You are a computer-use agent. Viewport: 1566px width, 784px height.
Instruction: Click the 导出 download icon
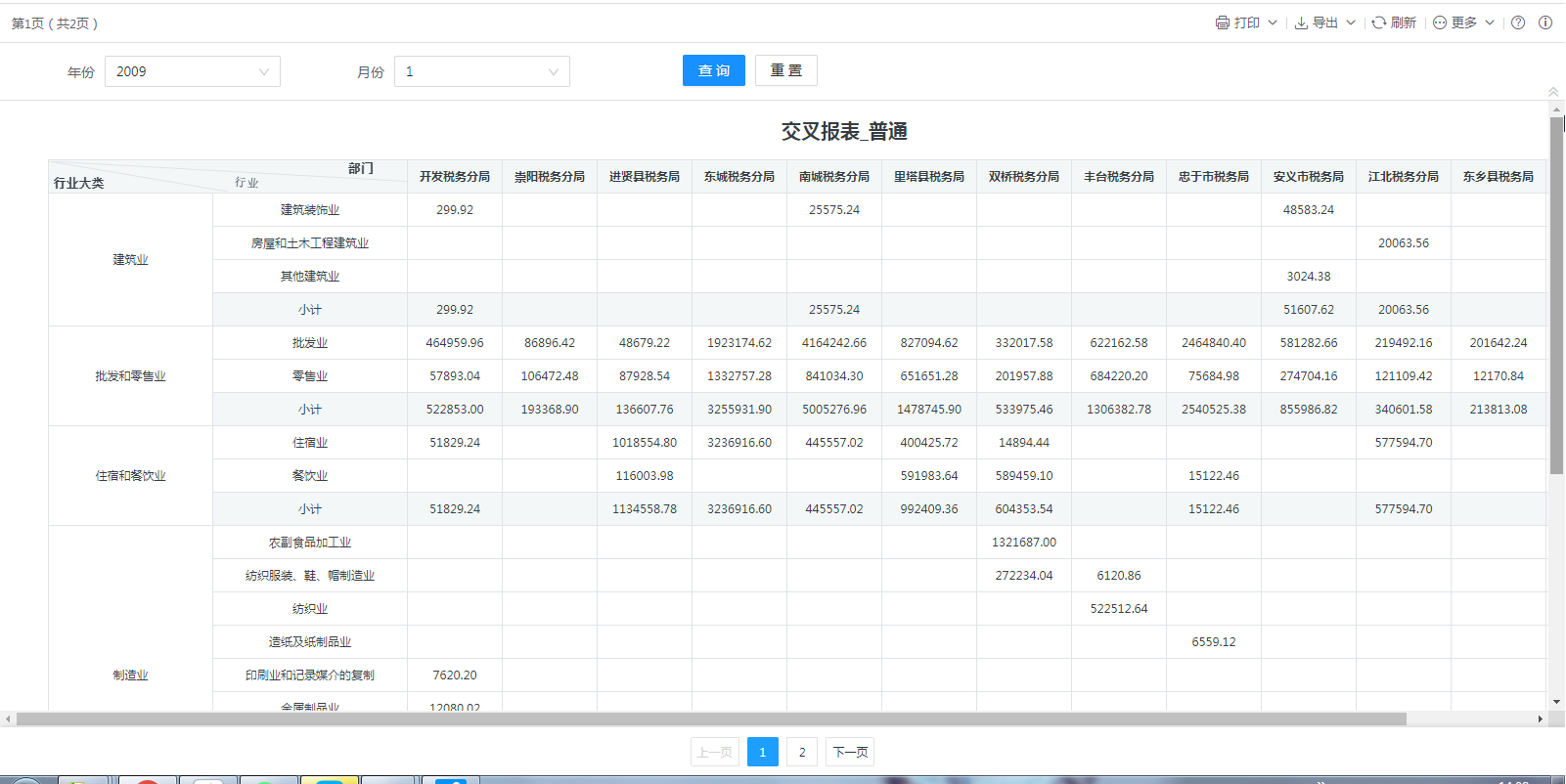(1301, 22)
